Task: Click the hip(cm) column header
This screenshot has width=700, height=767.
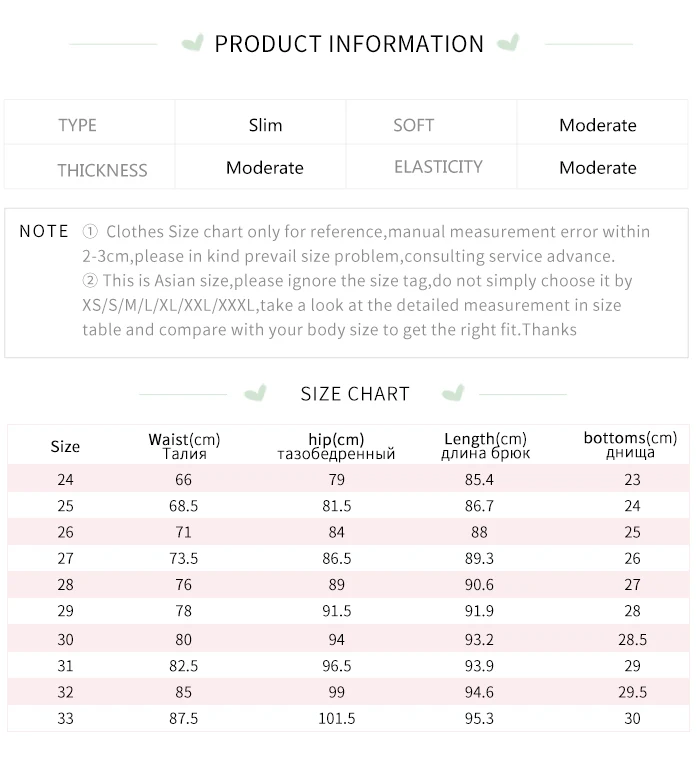Action: (337, 446)
